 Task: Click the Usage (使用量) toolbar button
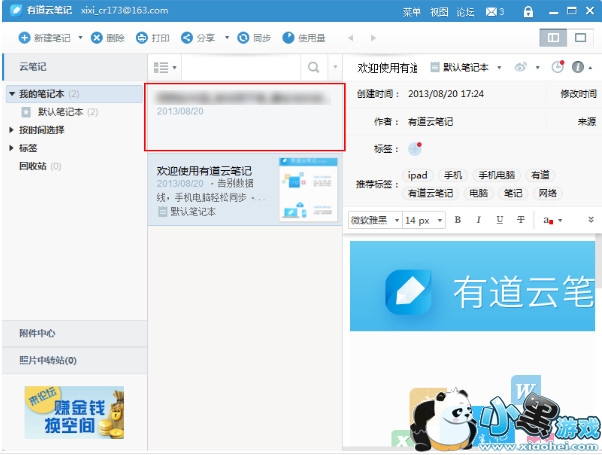[304, 38]
